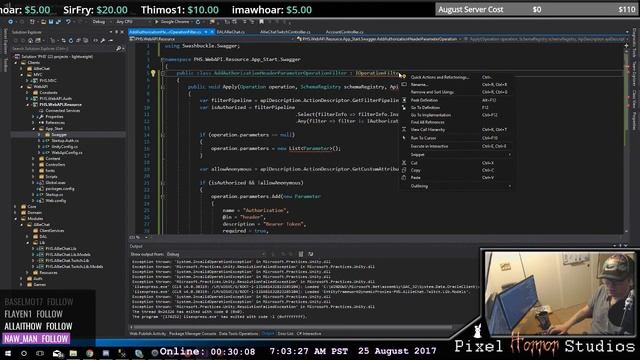Image resolution: width=640 pixels, height=360 pixels.
Task: Switch to the AccountController.cs tab
Action: (344, 32)
